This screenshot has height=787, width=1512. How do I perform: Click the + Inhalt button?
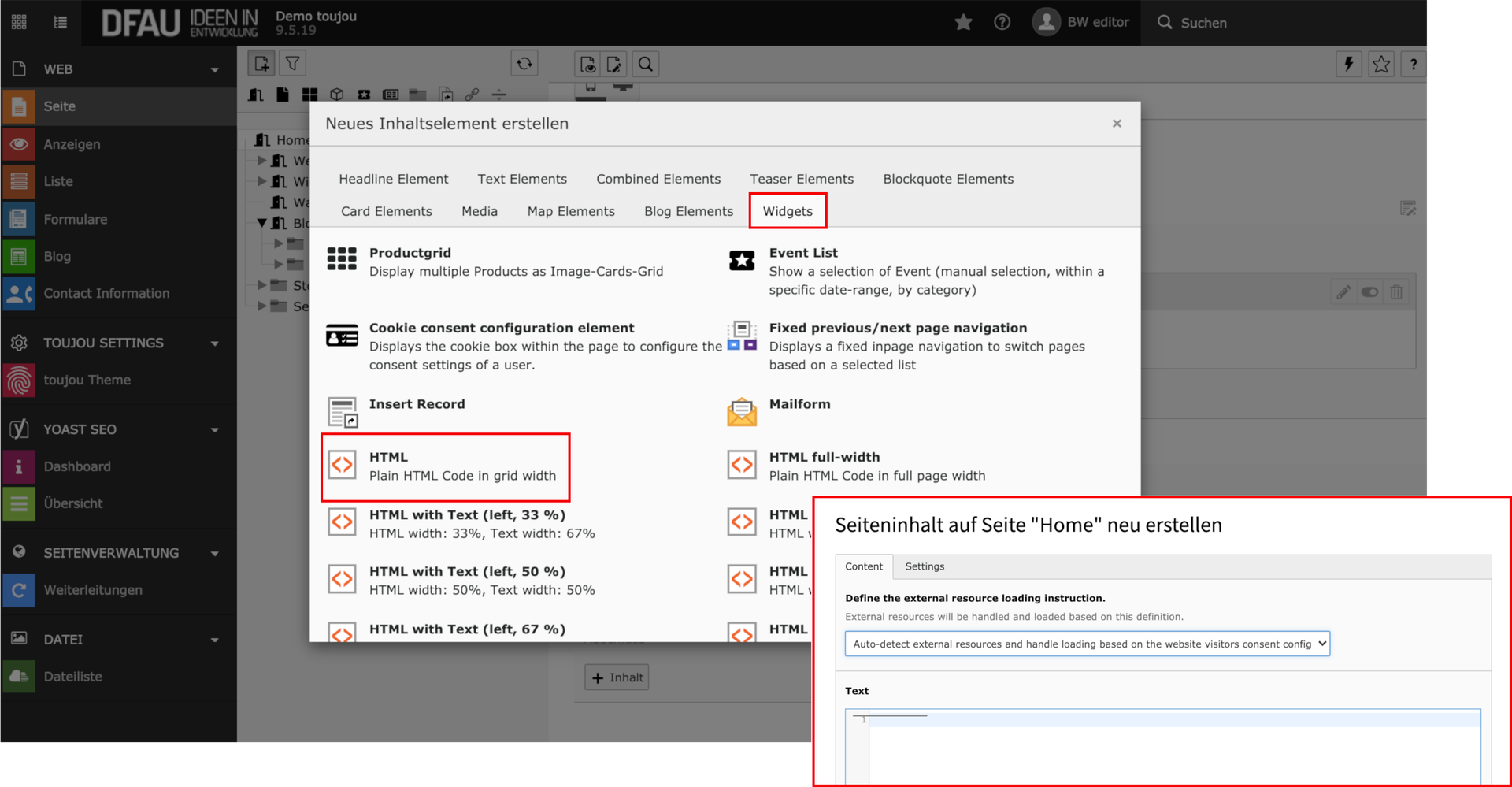617,677
